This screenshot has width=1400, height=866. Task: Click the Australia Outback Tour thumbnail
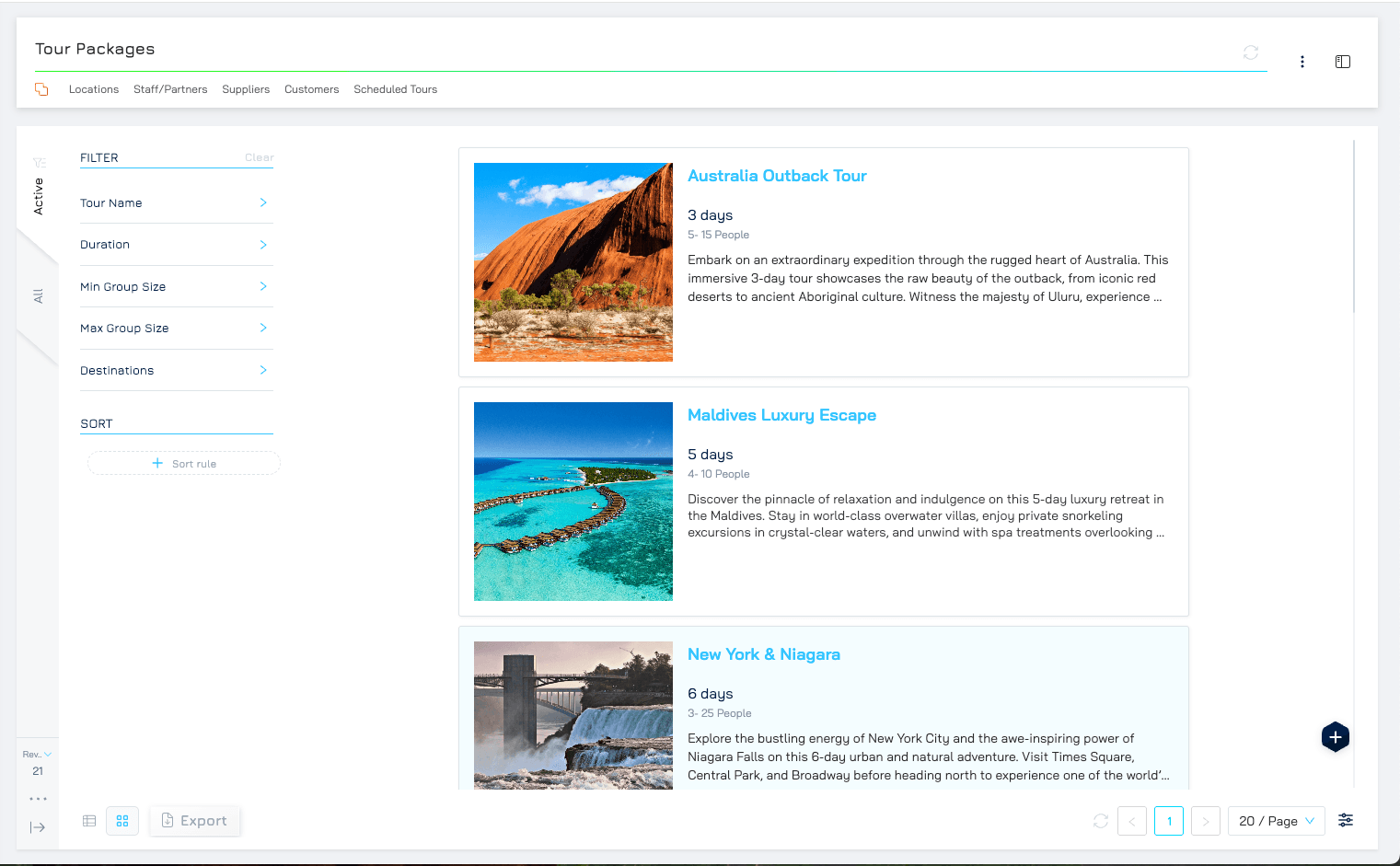573,262
